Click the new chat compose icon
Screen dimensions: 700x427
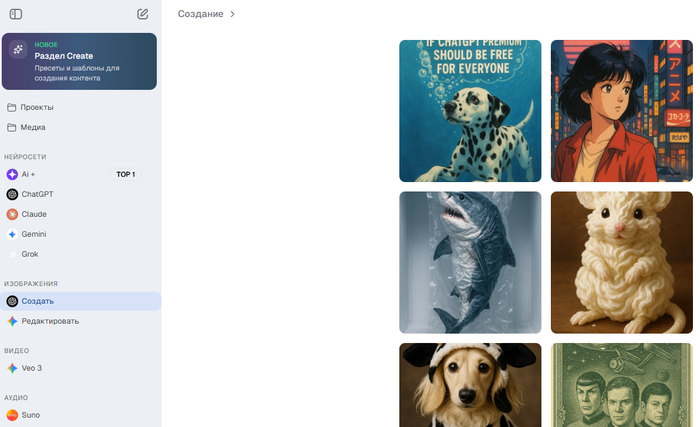point(143,14)
